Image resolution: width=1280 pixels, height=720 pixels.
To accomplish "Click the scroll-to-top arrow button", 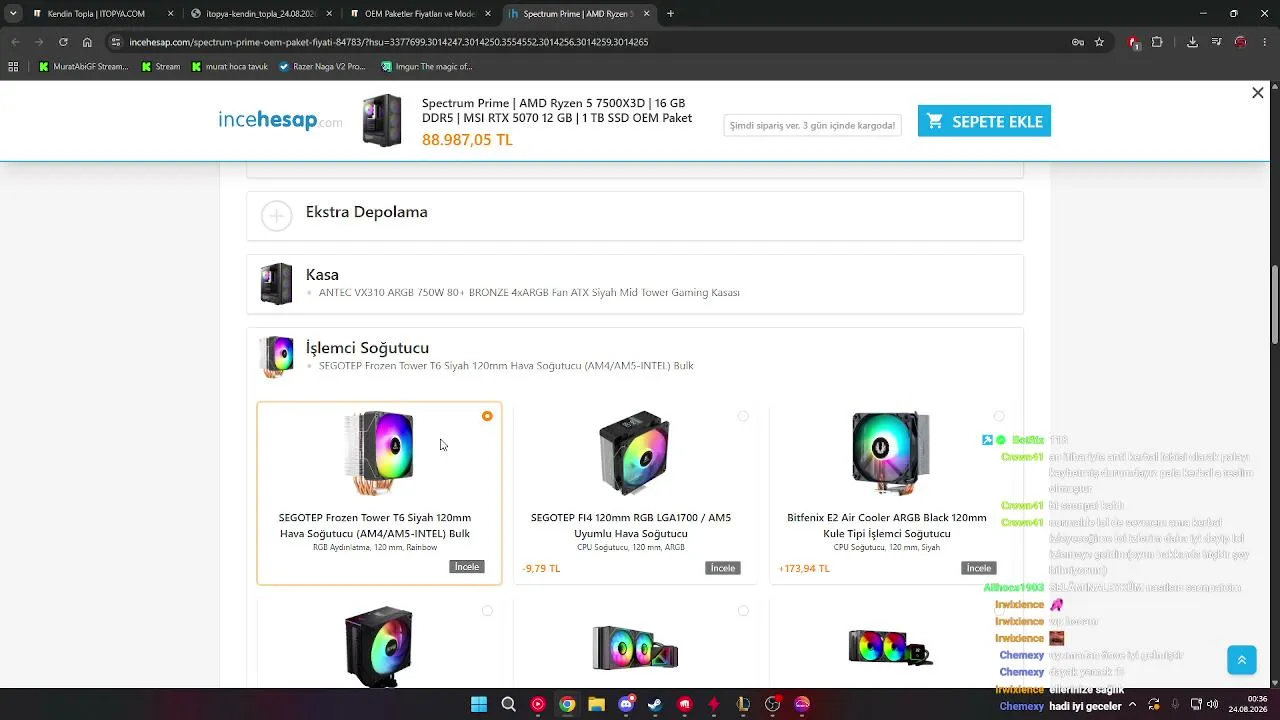I will [1242, 660].
